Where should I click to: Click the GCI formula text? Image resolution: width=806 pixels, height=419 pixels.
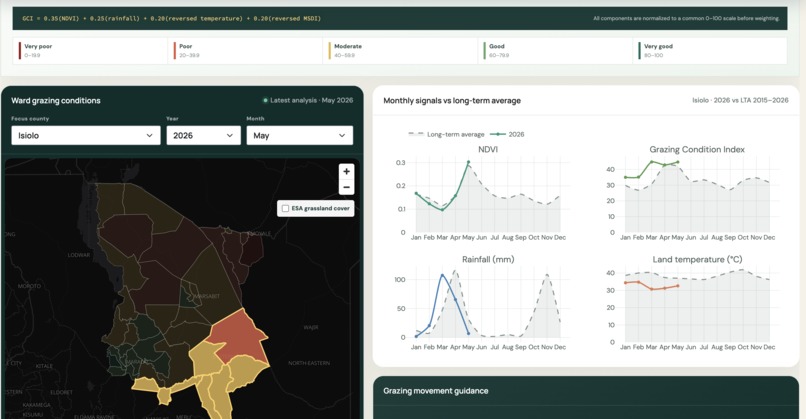pyautogui.click(x=171, y=19)
